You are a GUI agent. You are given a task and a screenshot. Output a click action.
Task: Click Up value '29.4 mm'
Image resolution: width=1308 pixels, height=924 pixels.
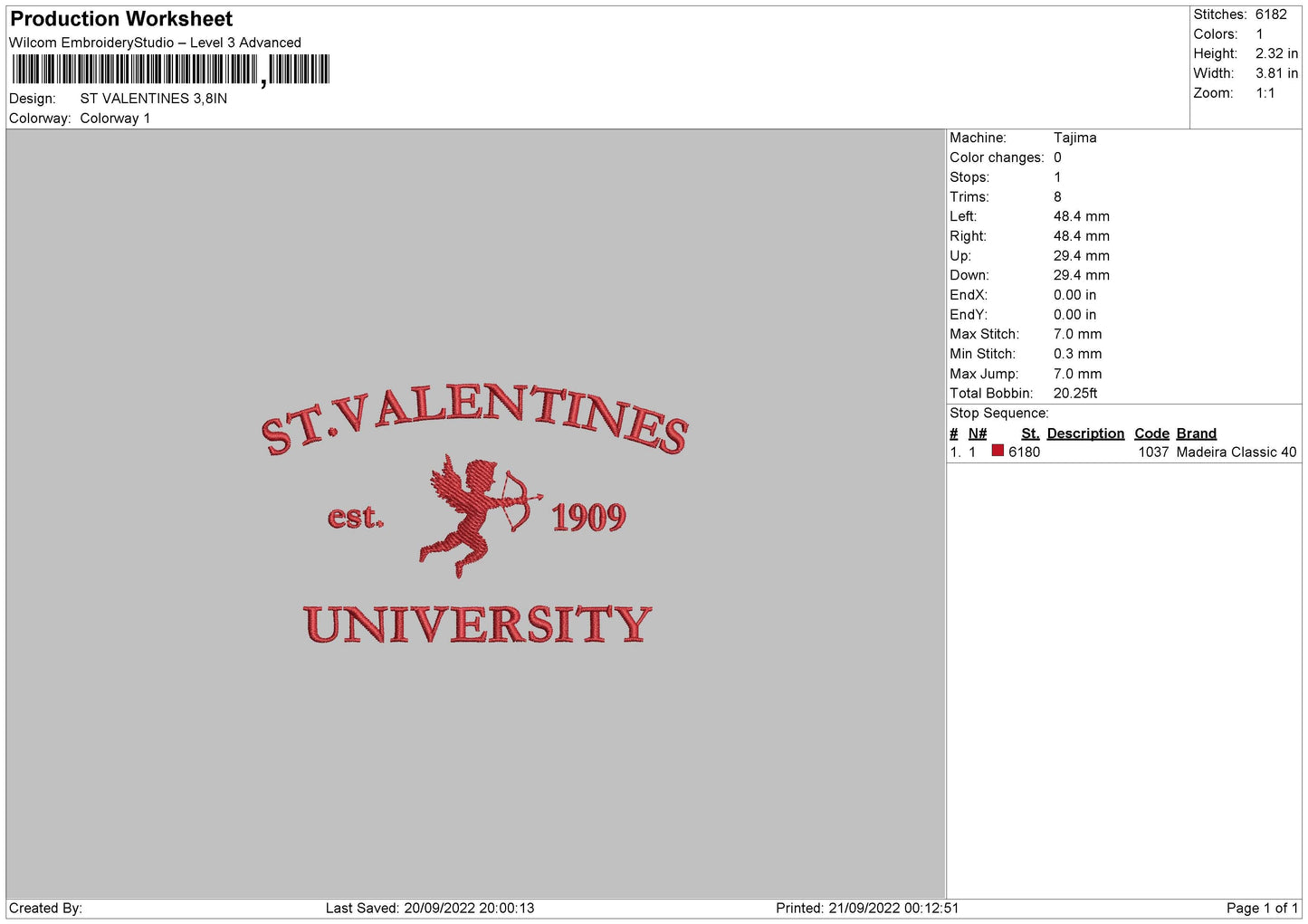coord(1081,256)
